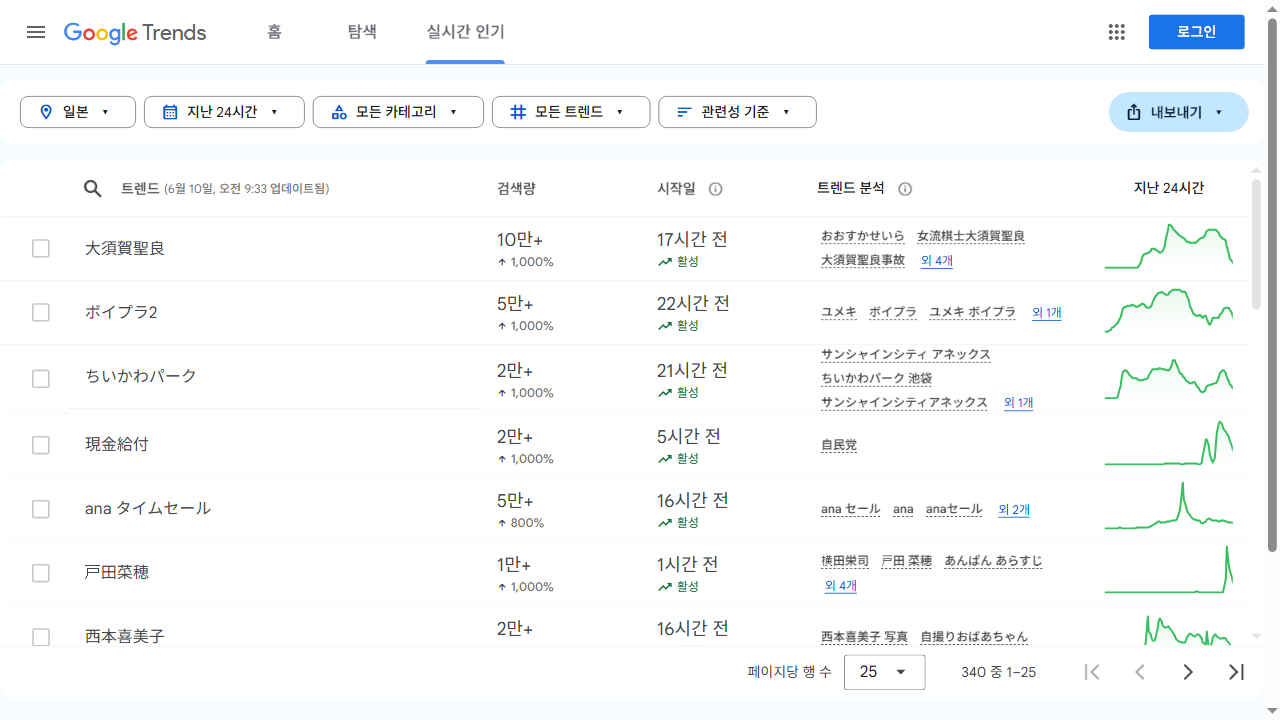Expand 외 2개 for ana タイムセール

pos(1014,510)
